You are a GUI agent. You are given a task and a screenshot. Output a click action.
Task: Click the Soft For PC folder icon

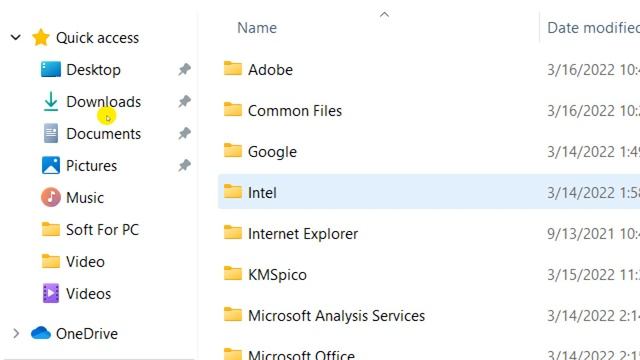coord(51,229)
